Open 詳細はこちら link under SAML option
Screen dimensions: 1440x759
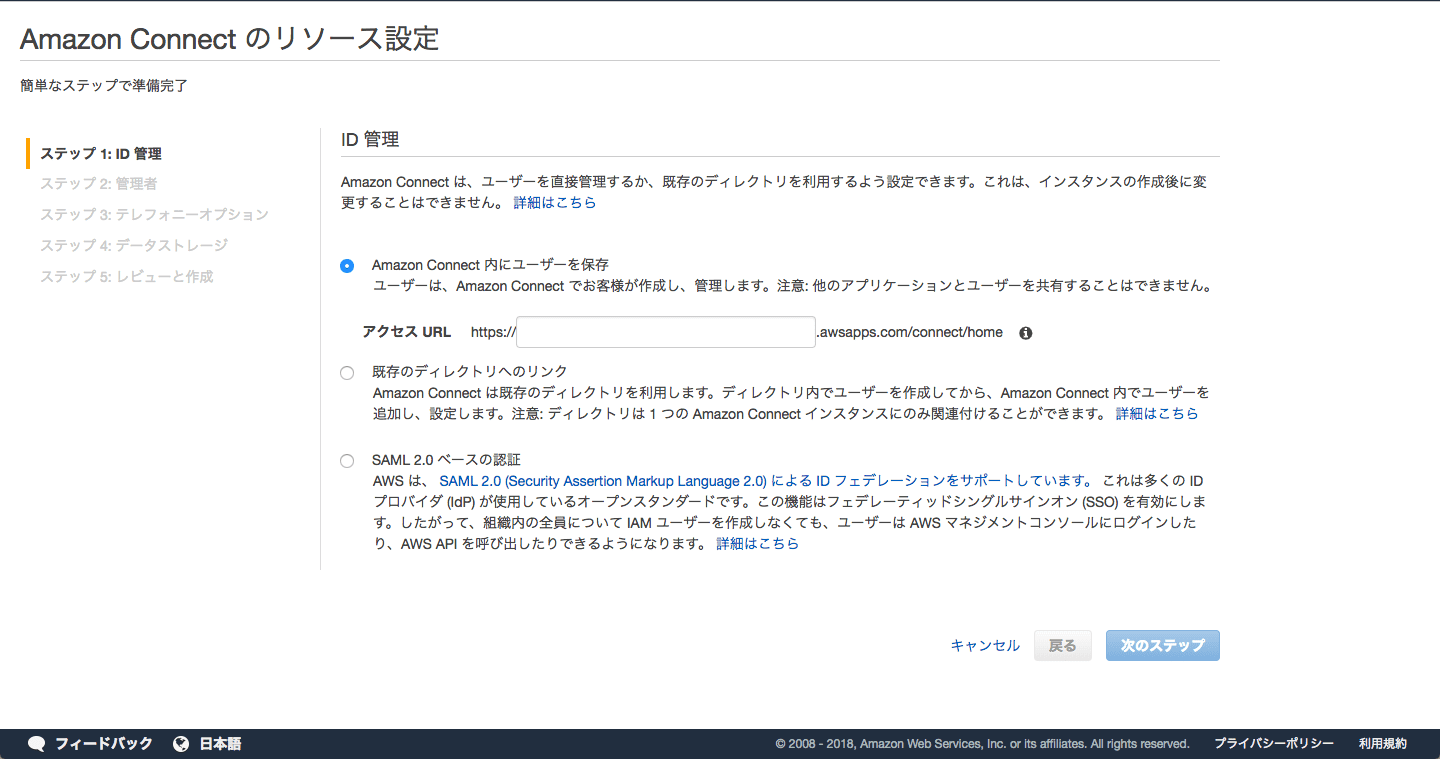pos(758,544)
